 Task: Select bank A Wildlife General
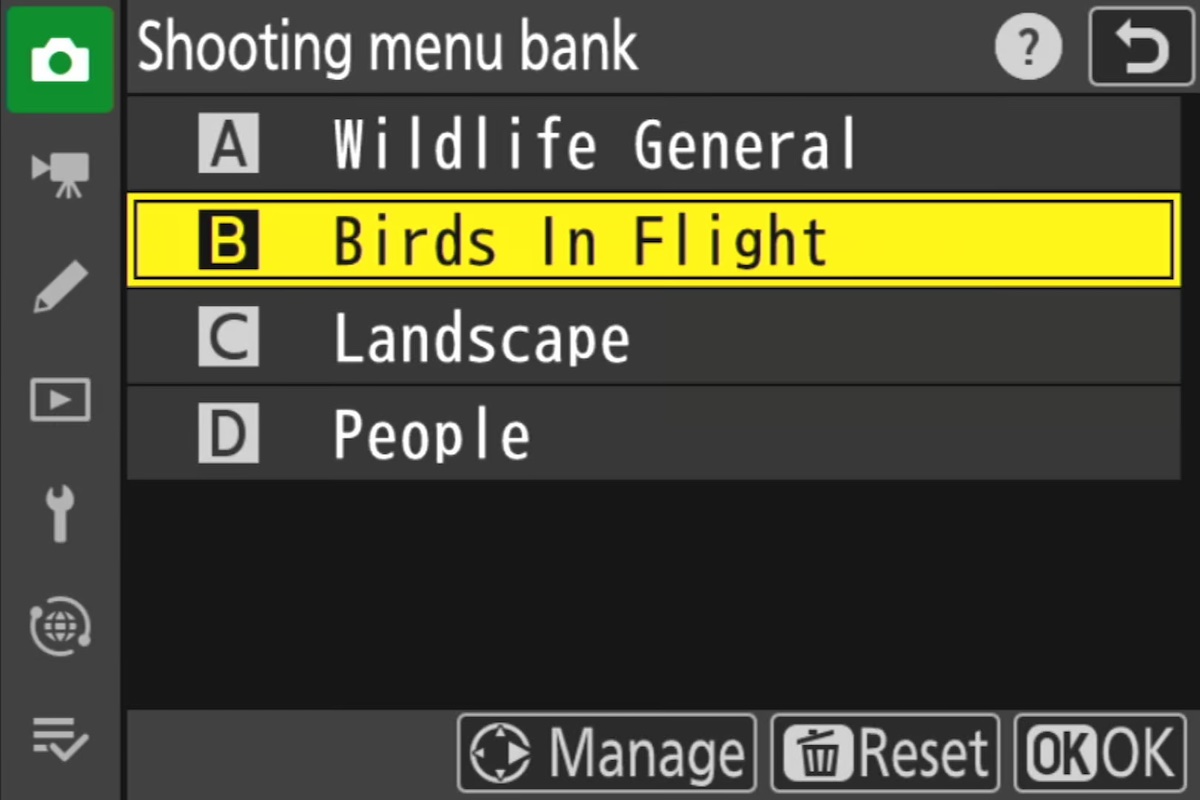click(654, 144)
